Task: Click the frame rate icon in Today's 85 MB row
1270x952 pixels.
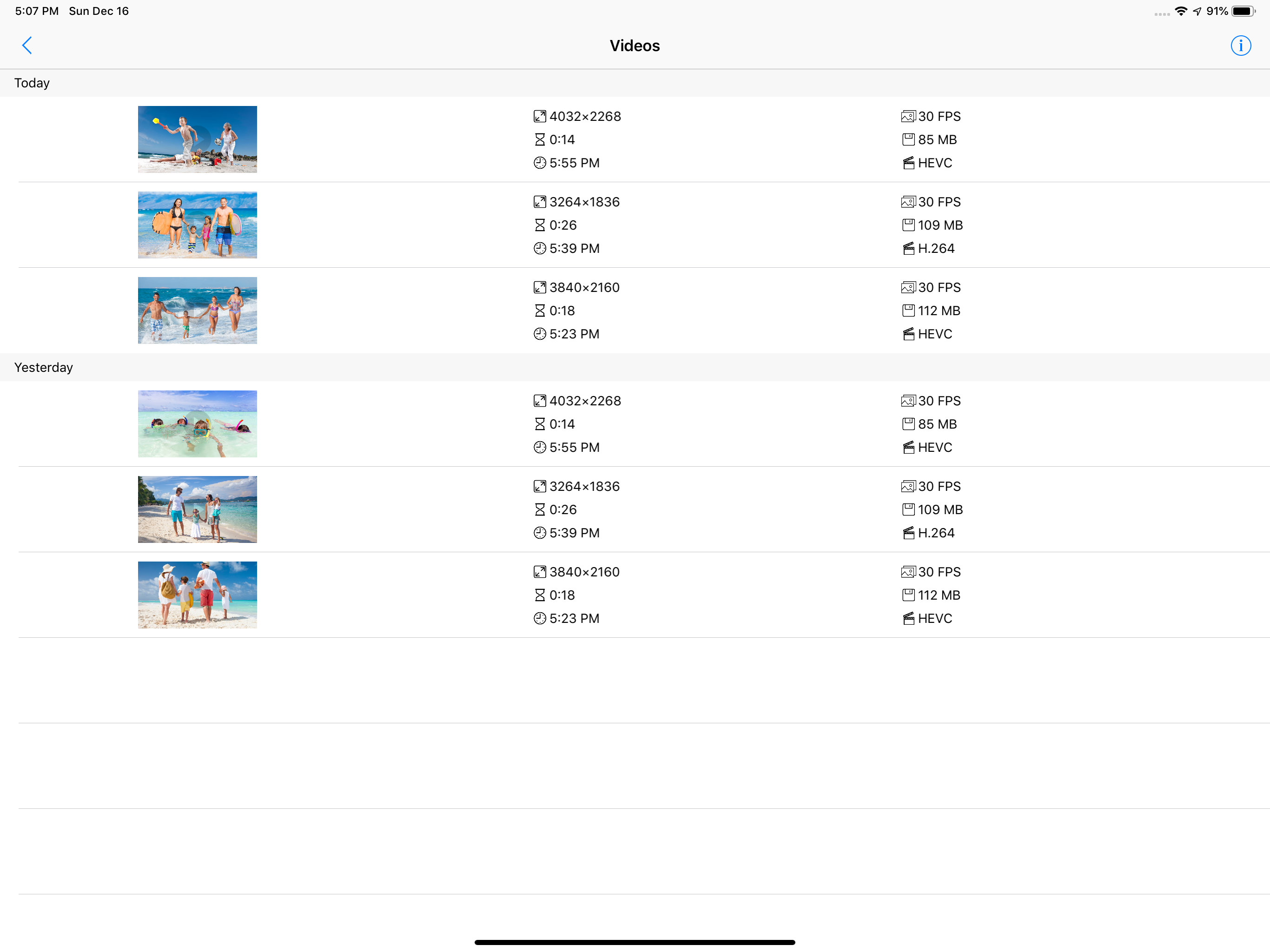Action: pos(908,116)
